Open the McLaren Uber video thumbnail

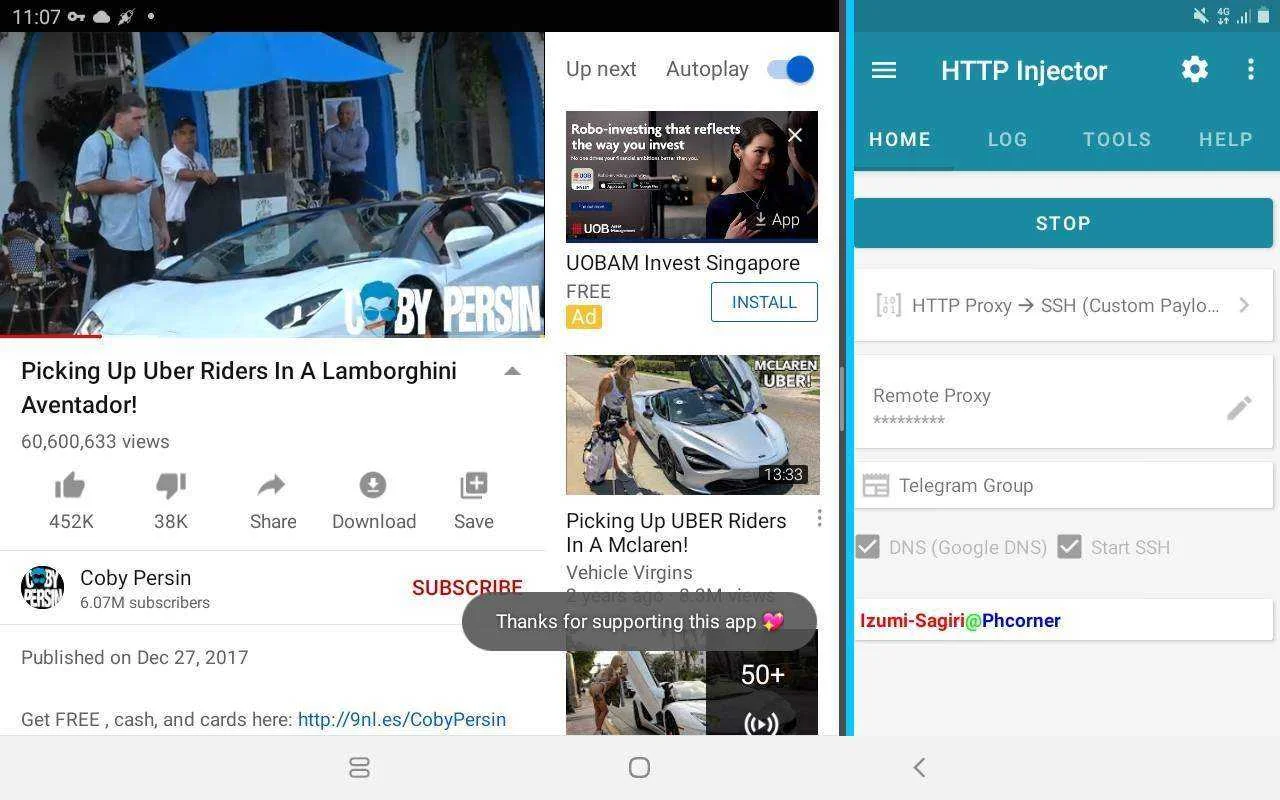[693, 425]
